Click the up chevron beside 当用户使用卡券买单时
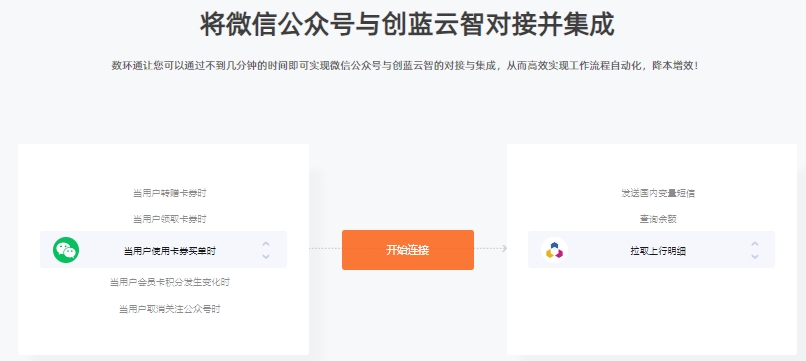806x361 pixels. [x=266, y=244]
